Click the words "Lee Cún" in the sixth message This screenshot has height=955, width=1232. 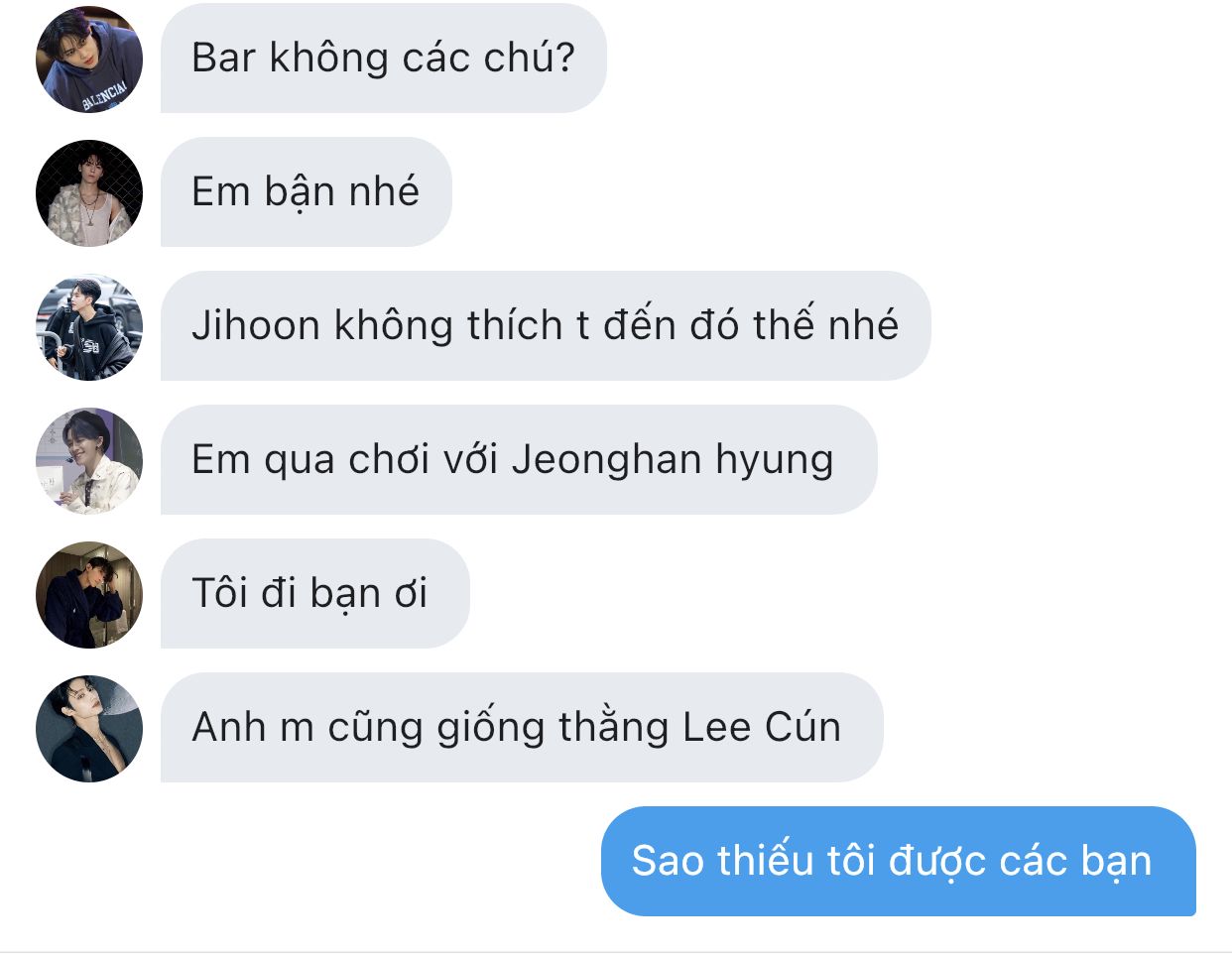762,728
